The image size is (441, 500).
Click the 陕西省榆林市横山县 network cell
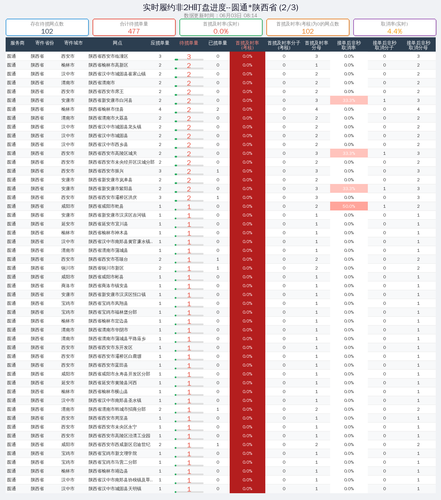pyautogui.click(x=108, y=392)
